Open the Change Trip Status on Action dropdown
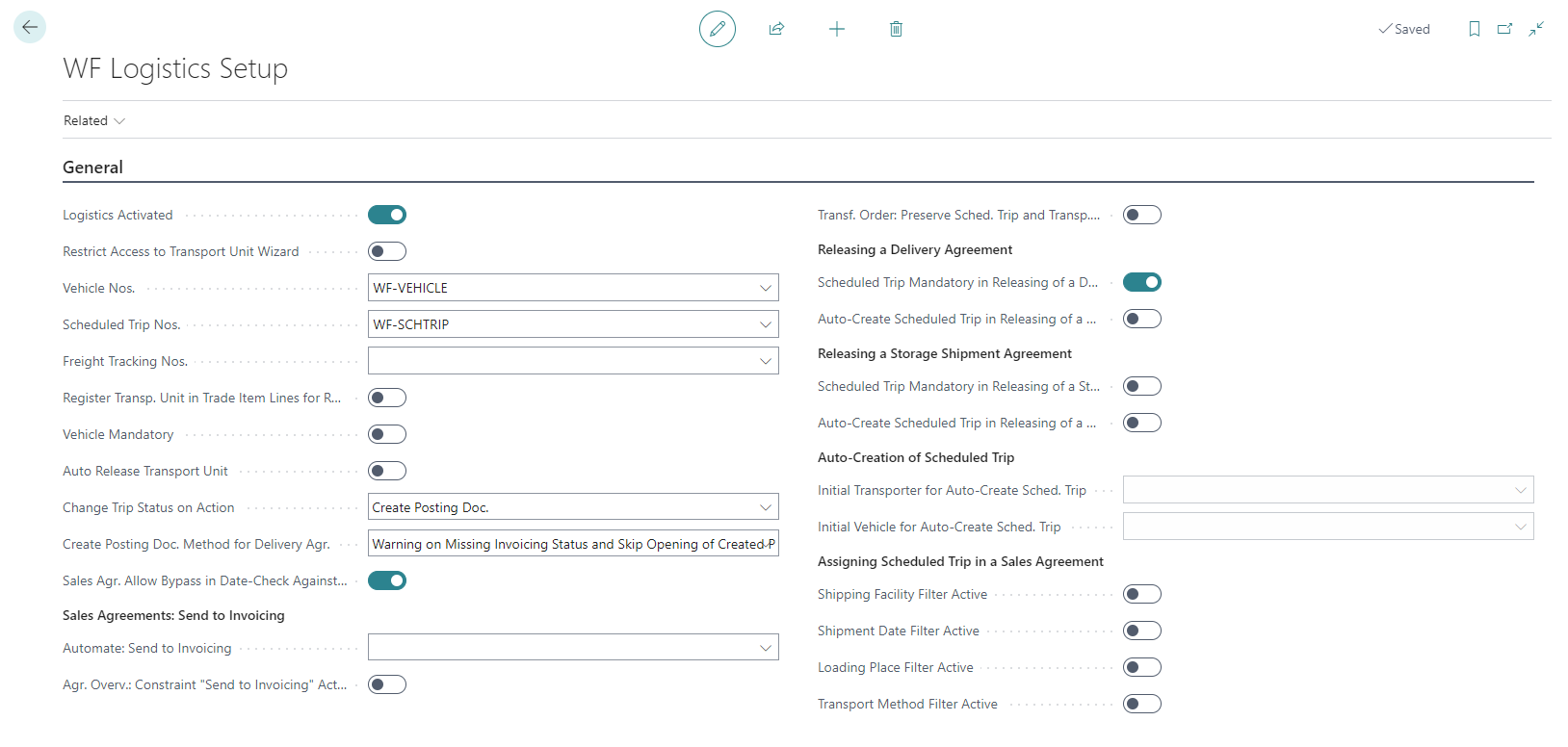Image resolution: width=1568 pixels, height=747 pixels. [765, 507]
